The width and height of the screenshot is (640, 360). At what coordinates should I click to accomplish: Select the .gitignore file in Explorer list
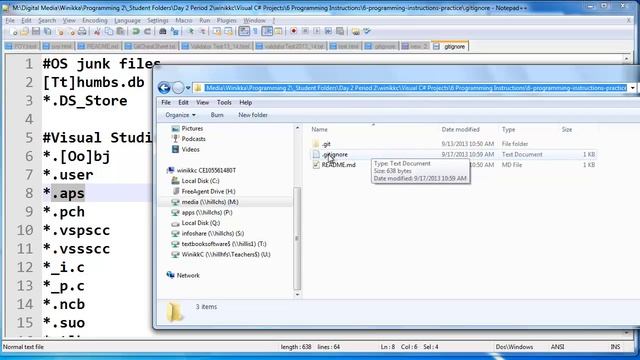point(335,155)
